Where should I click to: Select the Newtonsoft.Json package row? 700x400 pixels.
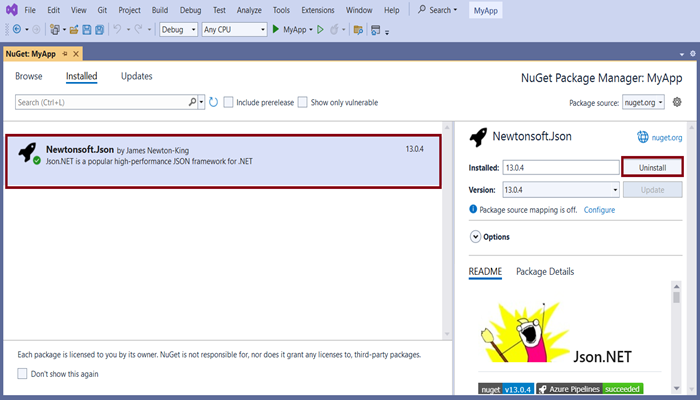pyautogui.click(x=223, y=162)
